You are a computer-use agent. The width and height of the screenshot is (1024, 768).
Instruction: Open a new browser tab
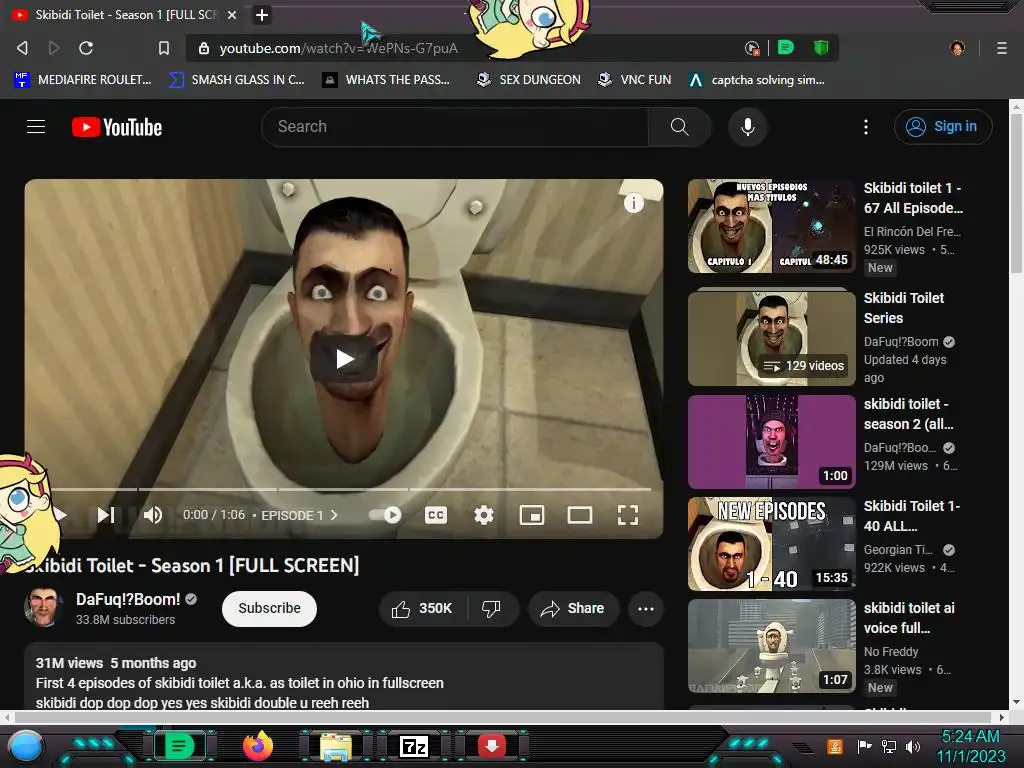[x=261, y=14]
